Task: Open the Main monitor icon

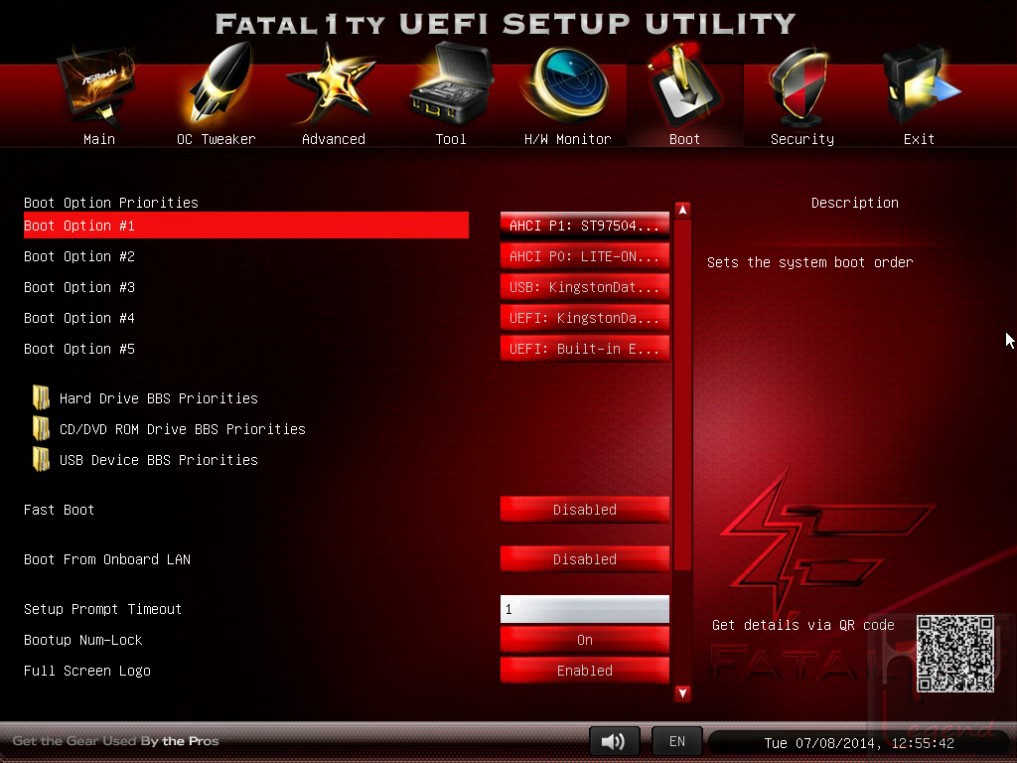Action: [97, 88]
